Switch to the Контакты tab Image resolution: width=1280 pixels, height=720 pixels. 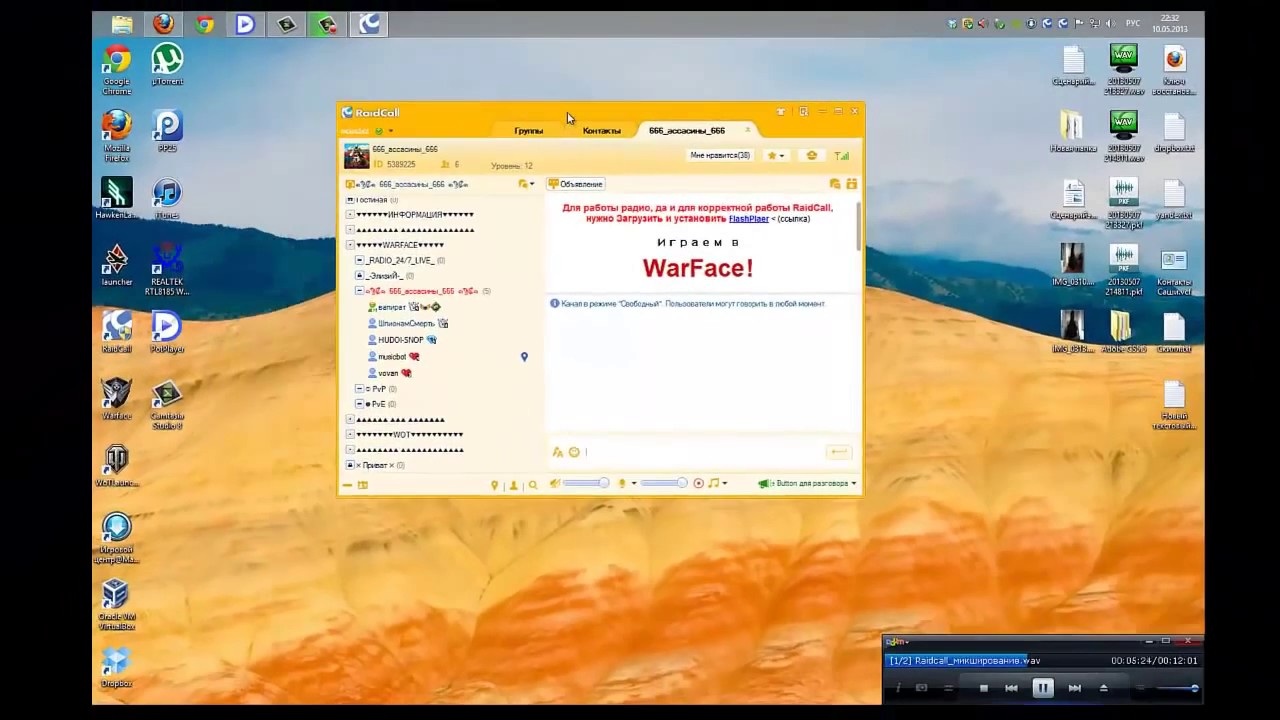601,131
